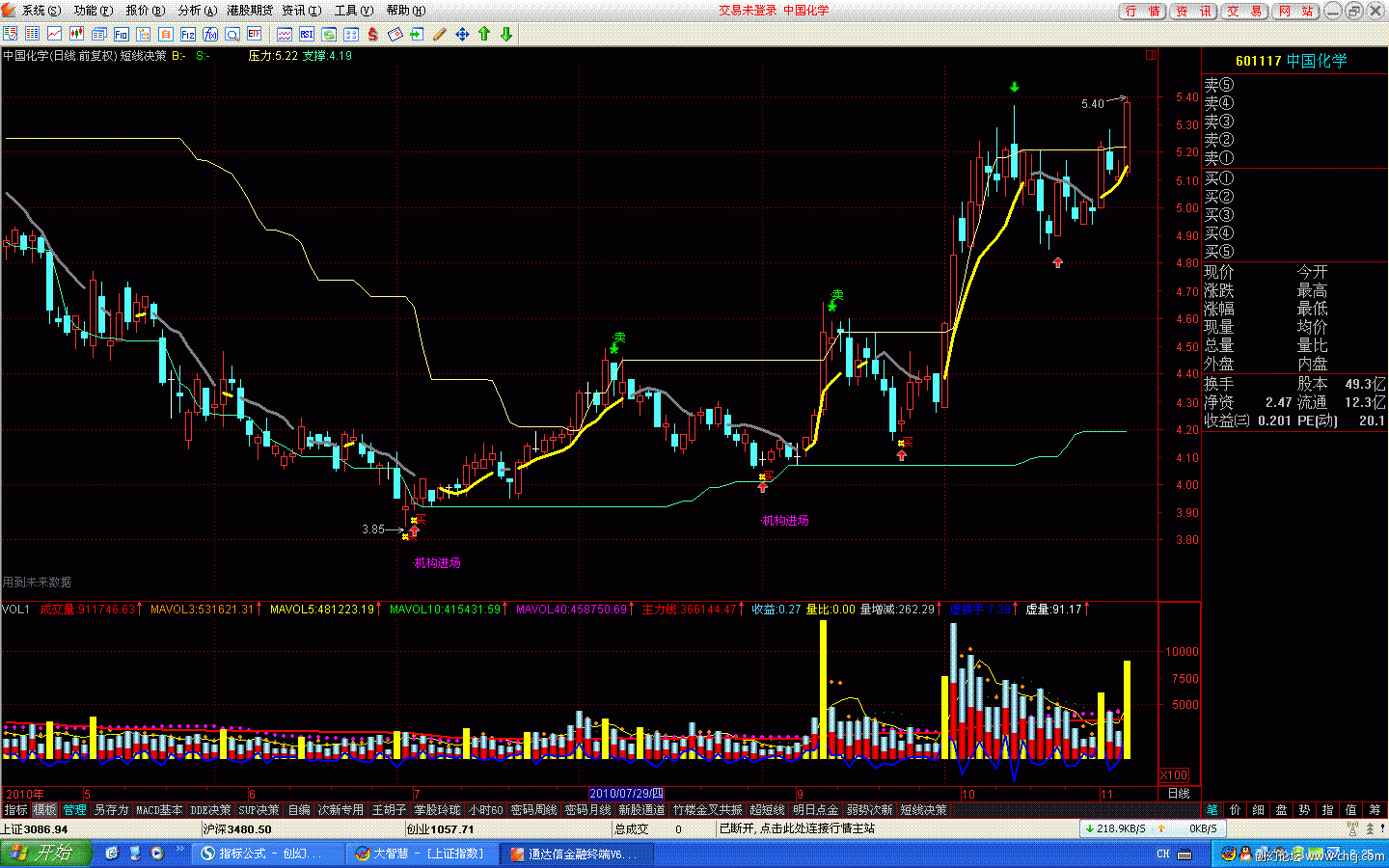
Task: Click the 行情 button top right
Action: (1143, 12)
